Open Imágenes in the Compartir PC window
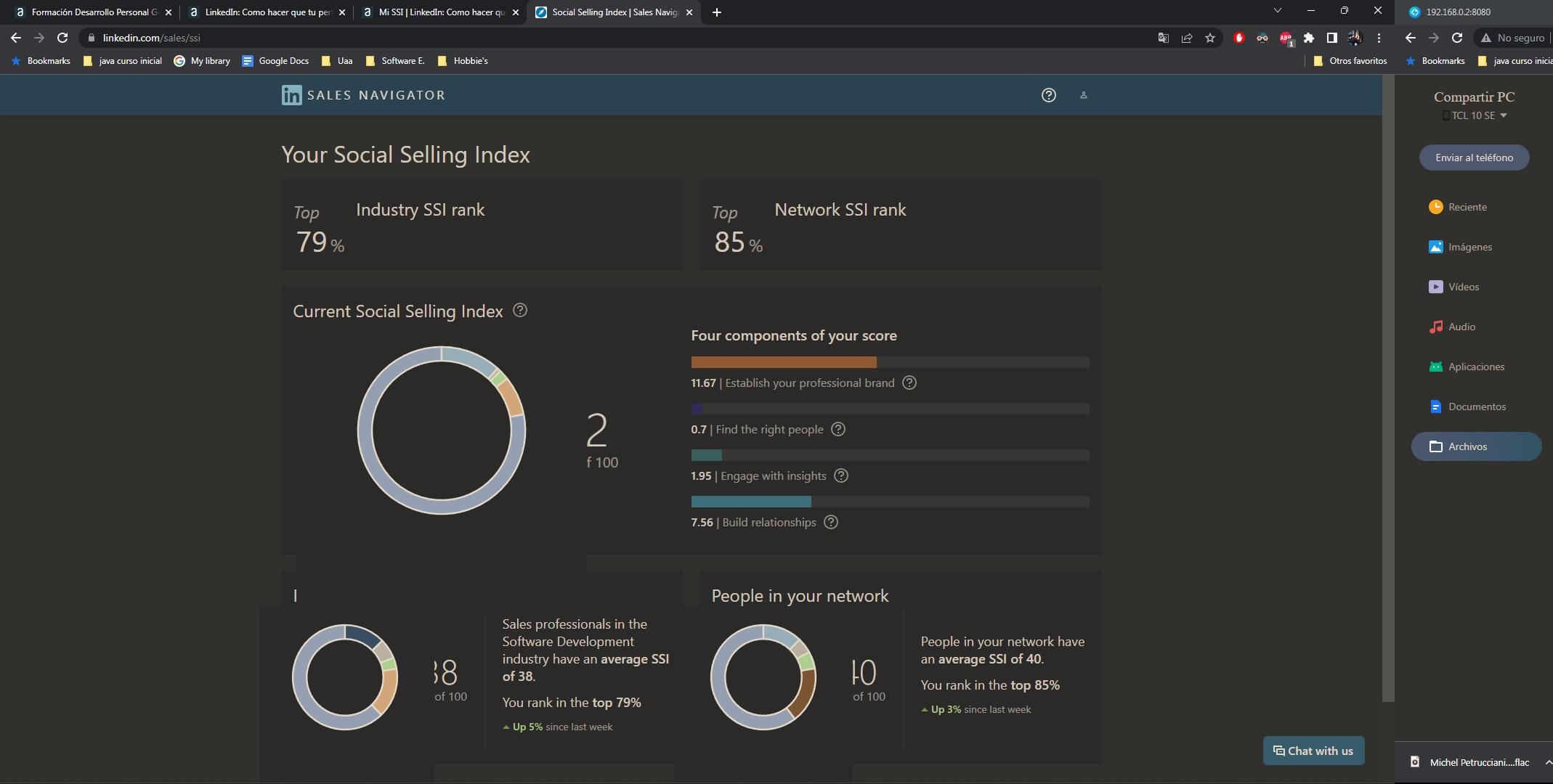The image size is (1553, 784). tap(1461, 247)
